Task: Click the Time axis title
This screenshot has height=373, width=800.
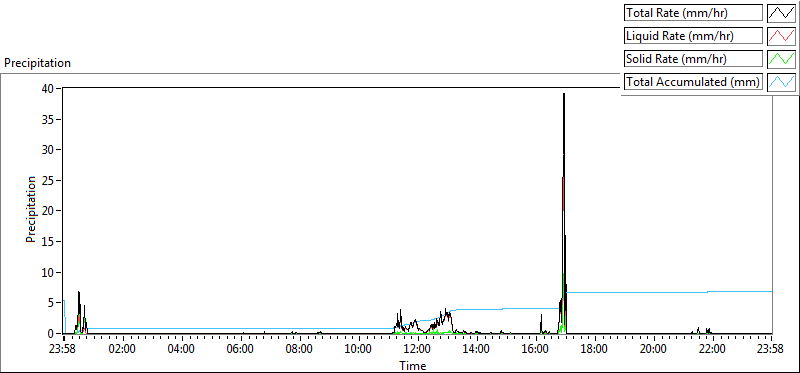Action: [x=412, y=365]
